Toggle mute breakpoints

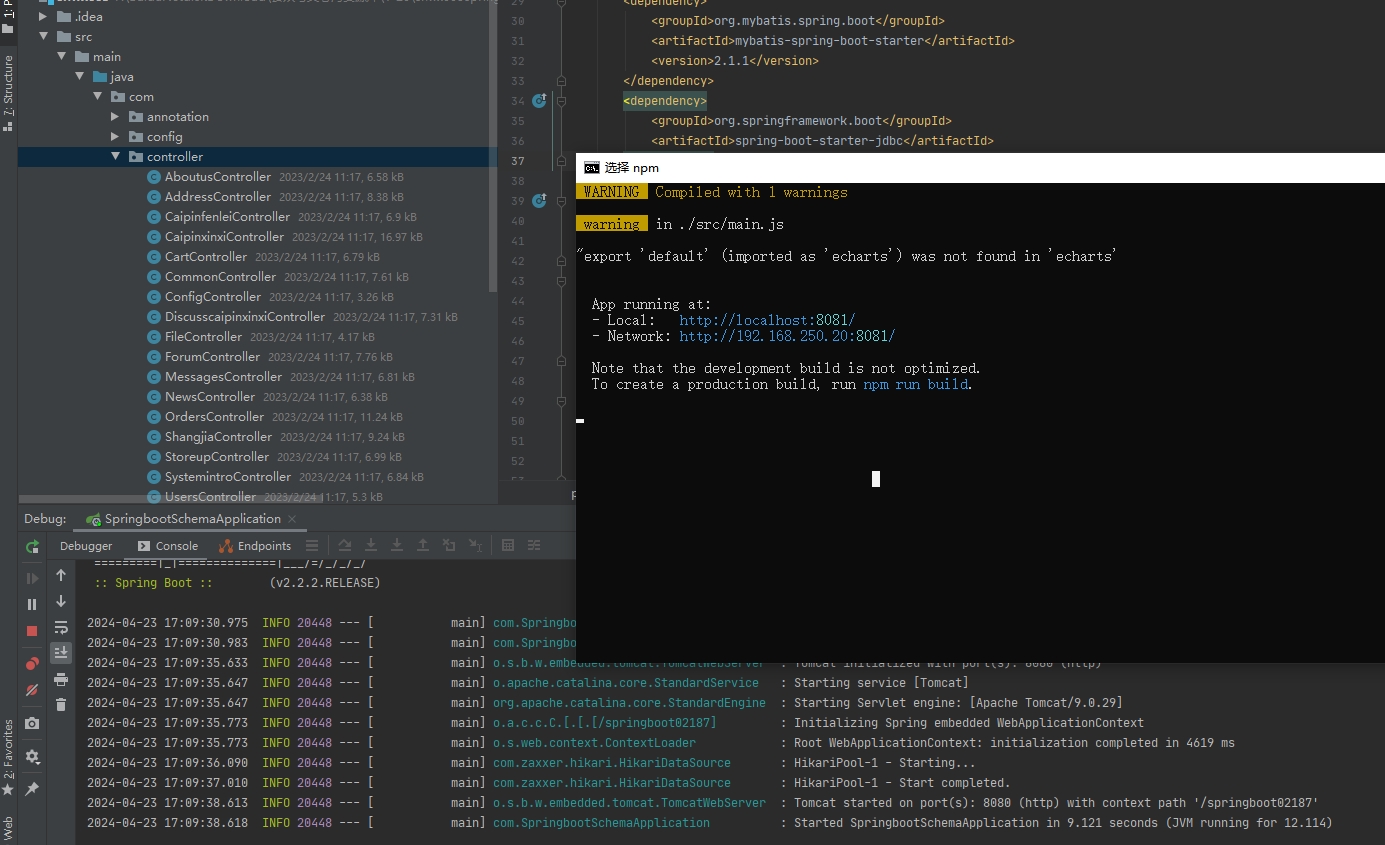(x=32, y=691)
